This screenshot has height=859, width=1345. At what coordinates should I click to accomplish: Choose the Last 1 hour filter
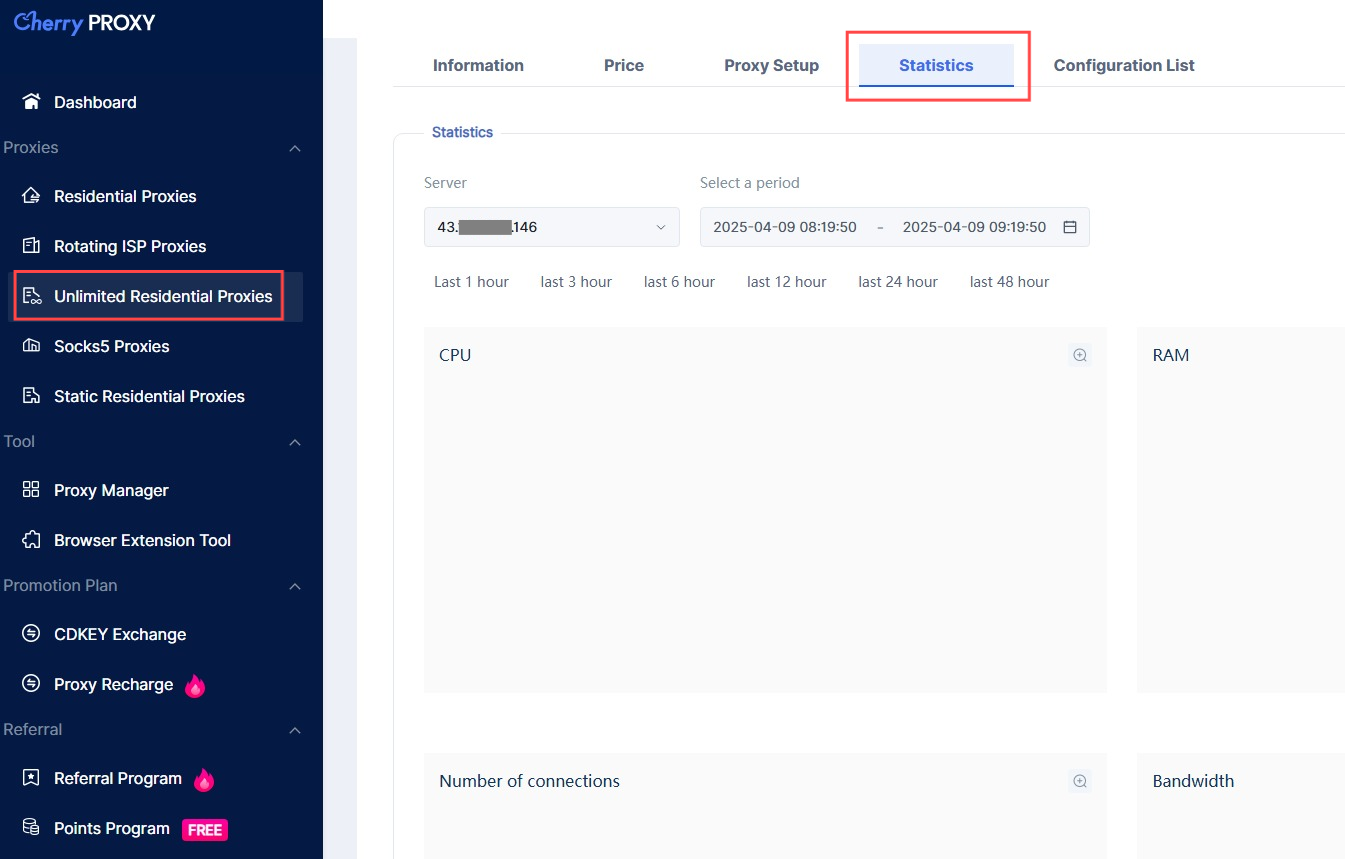click(471, 282)
